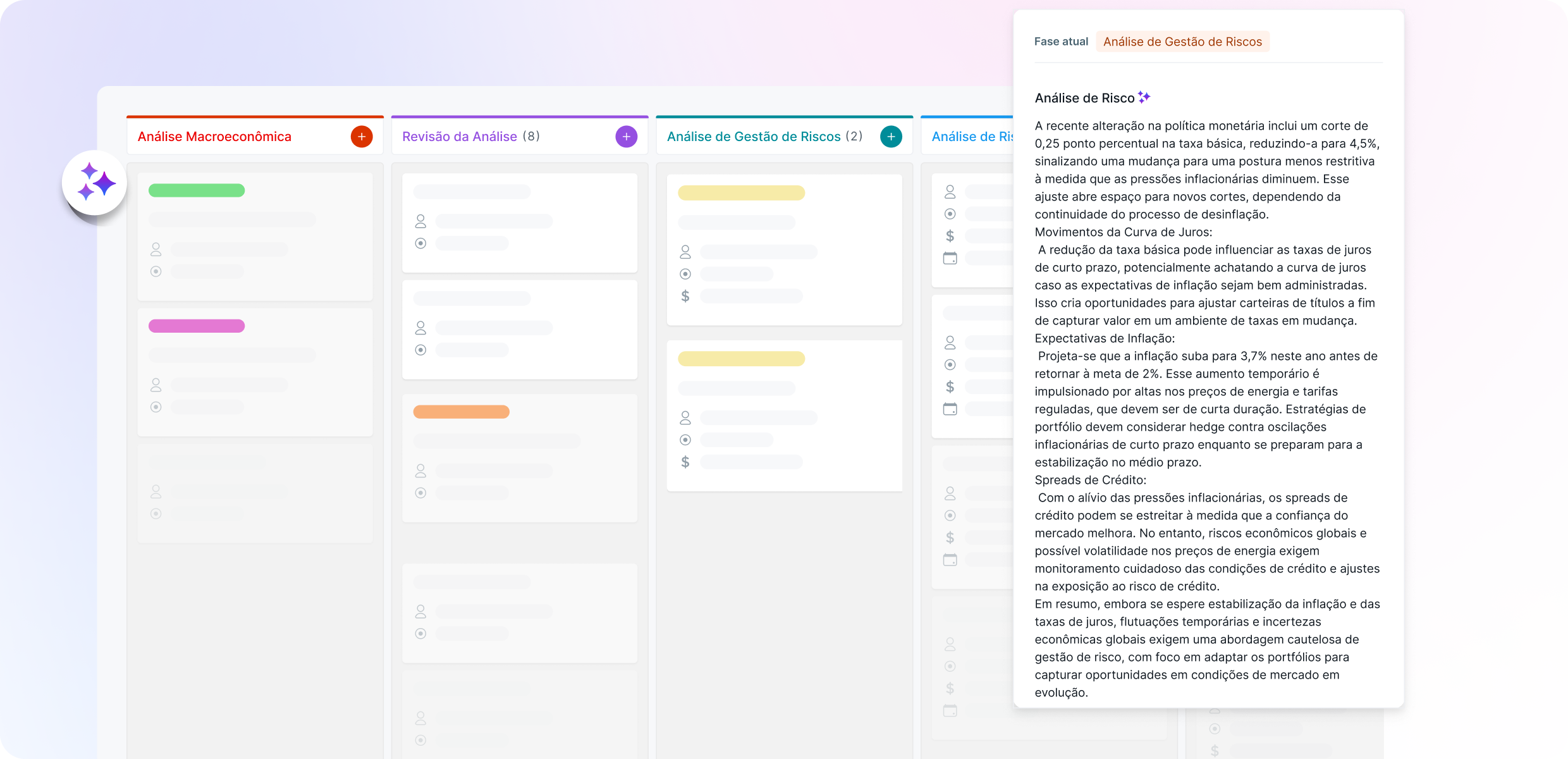Open Revisão da Análise (8) column header
The width and height of the screenshot is (1568, 759).
470,137
